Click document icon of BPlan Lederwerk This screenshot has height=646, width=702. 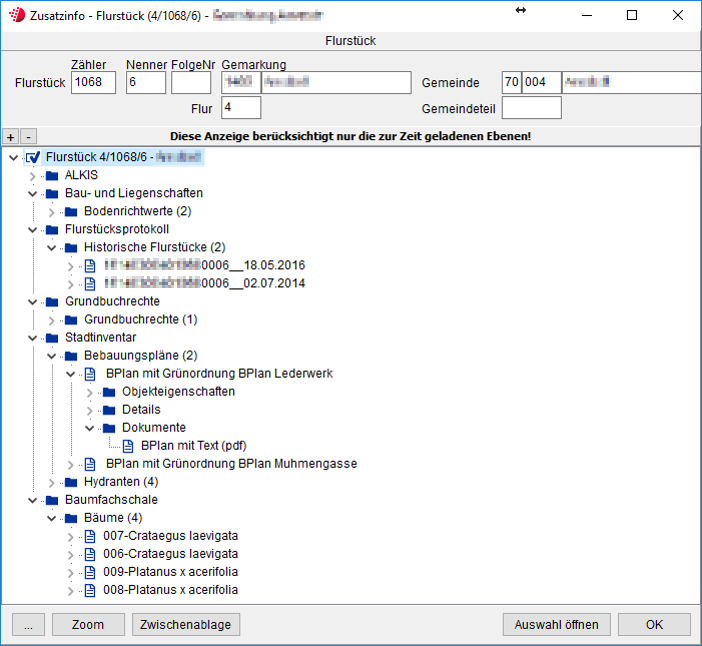tap(90, 374)
